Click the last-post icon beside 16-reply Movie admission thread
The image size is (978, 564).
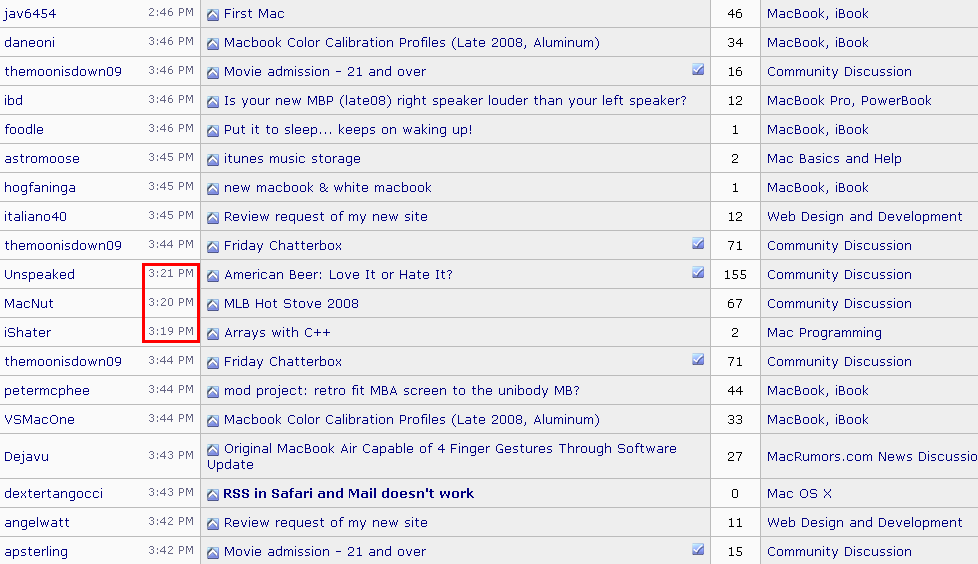click(x=213, y=72)
